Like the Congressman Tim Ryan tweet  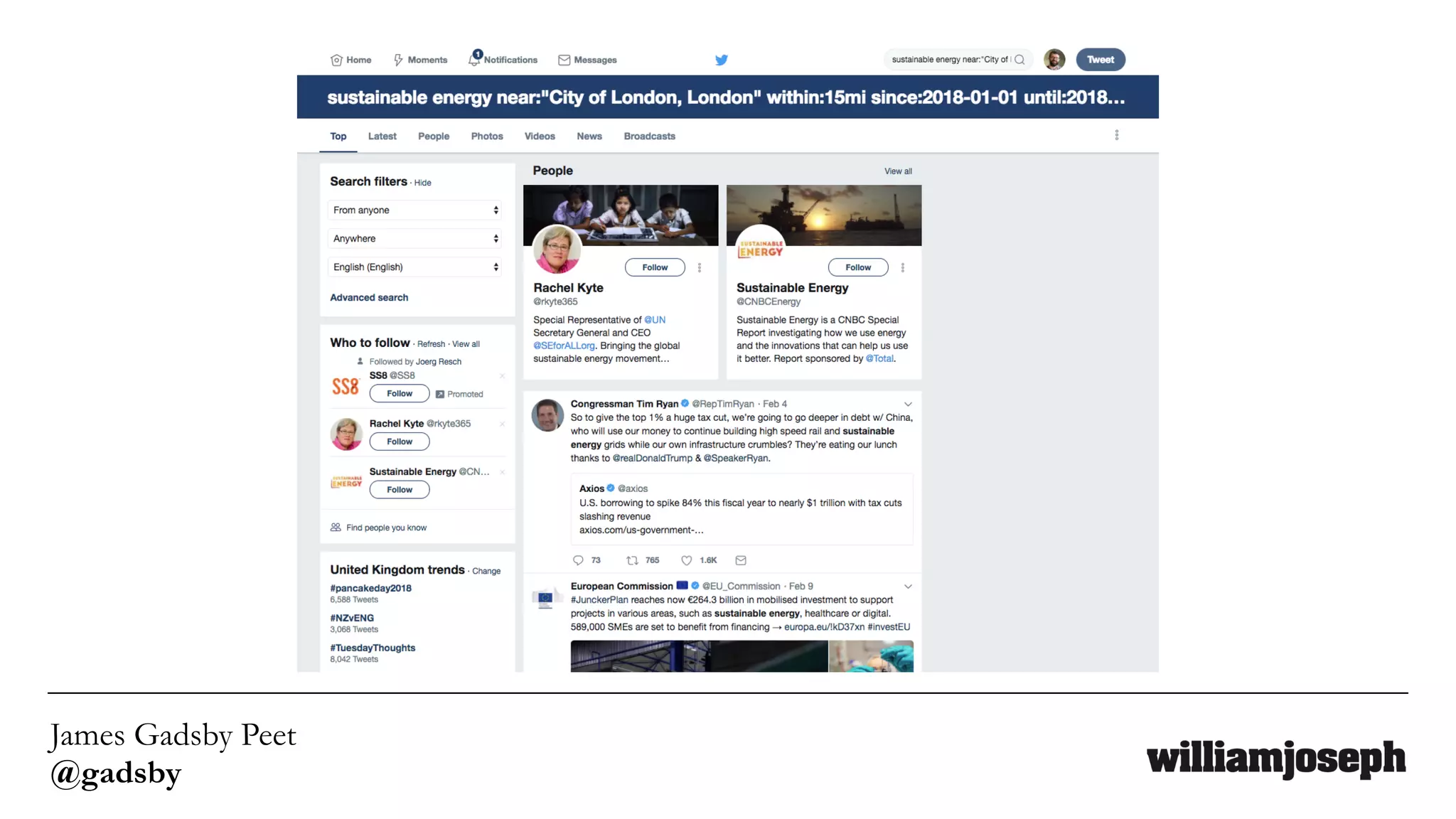click(x=686, y=560)
